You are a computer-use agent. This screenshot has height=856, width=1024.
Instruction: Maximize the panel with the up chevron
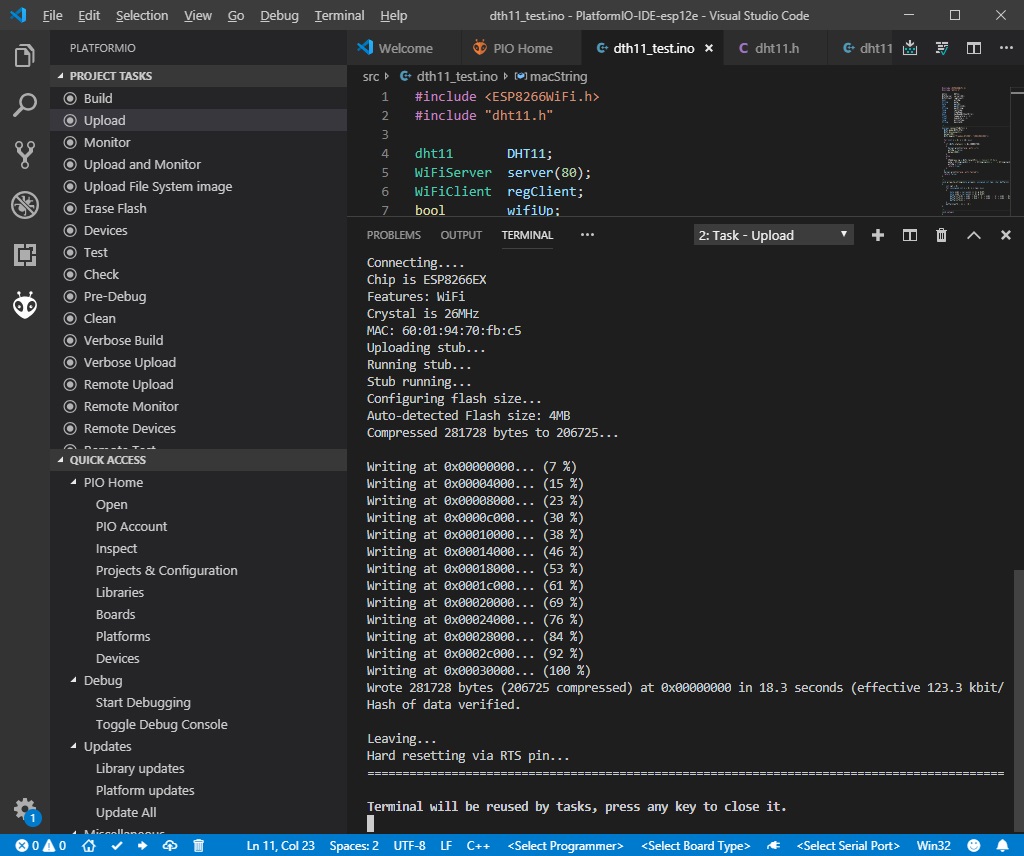974,235
